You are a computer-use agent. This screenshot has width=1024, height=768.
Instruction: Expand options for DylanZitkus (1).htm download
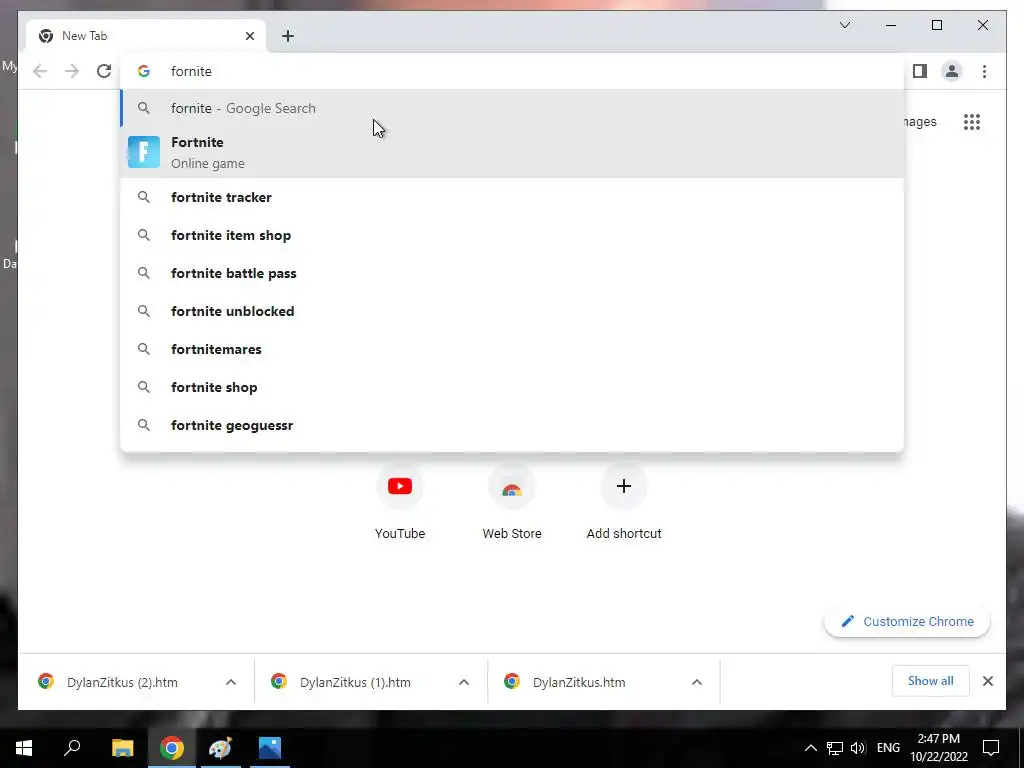coord(464,682)
